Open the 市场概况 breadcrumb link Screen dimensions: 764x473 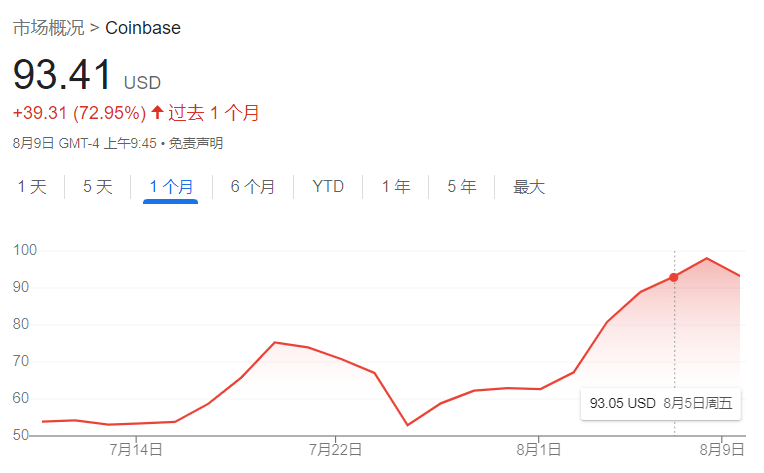coord(48,28)
